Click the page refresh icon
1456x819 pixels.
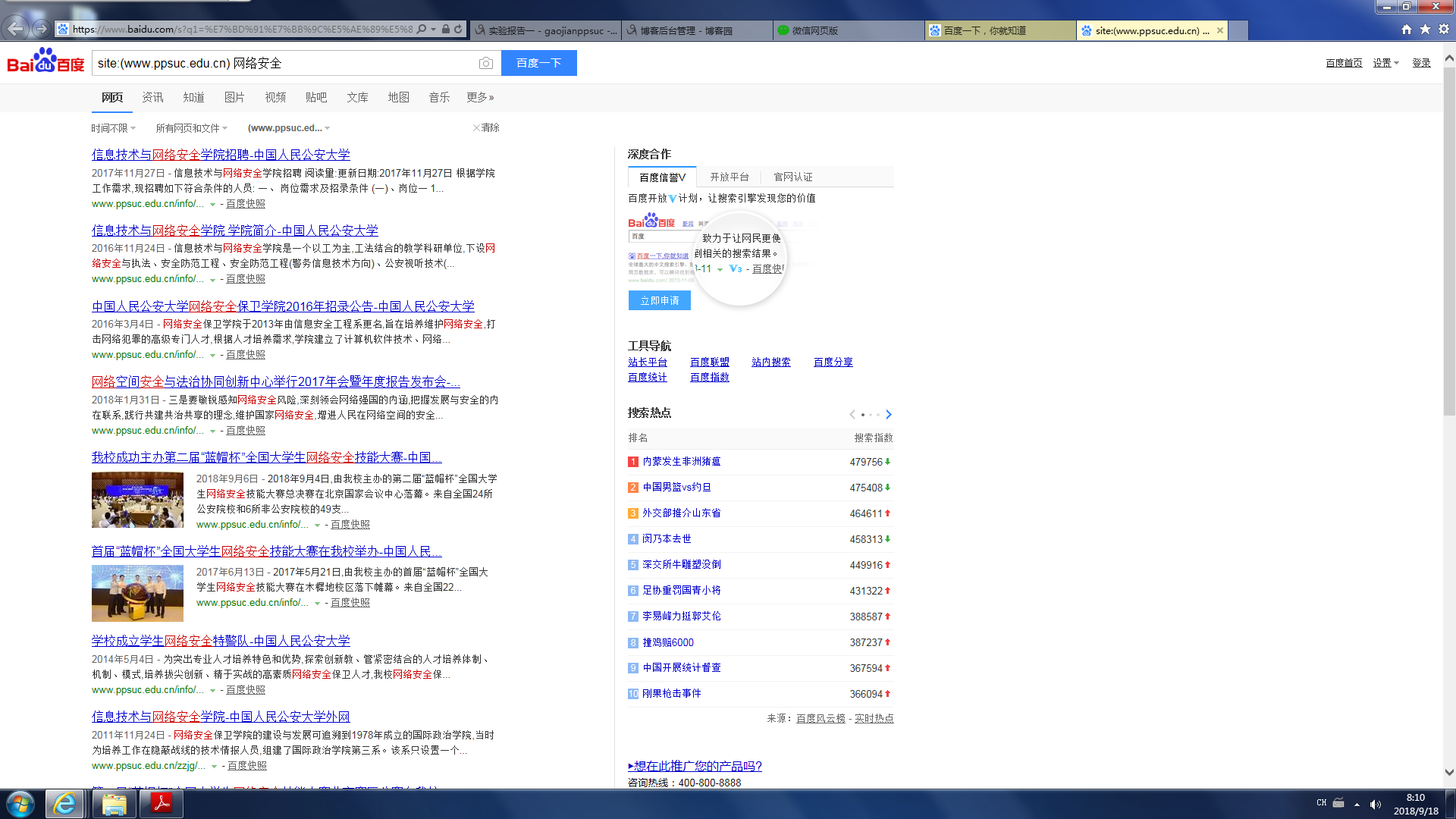(458, 29)
